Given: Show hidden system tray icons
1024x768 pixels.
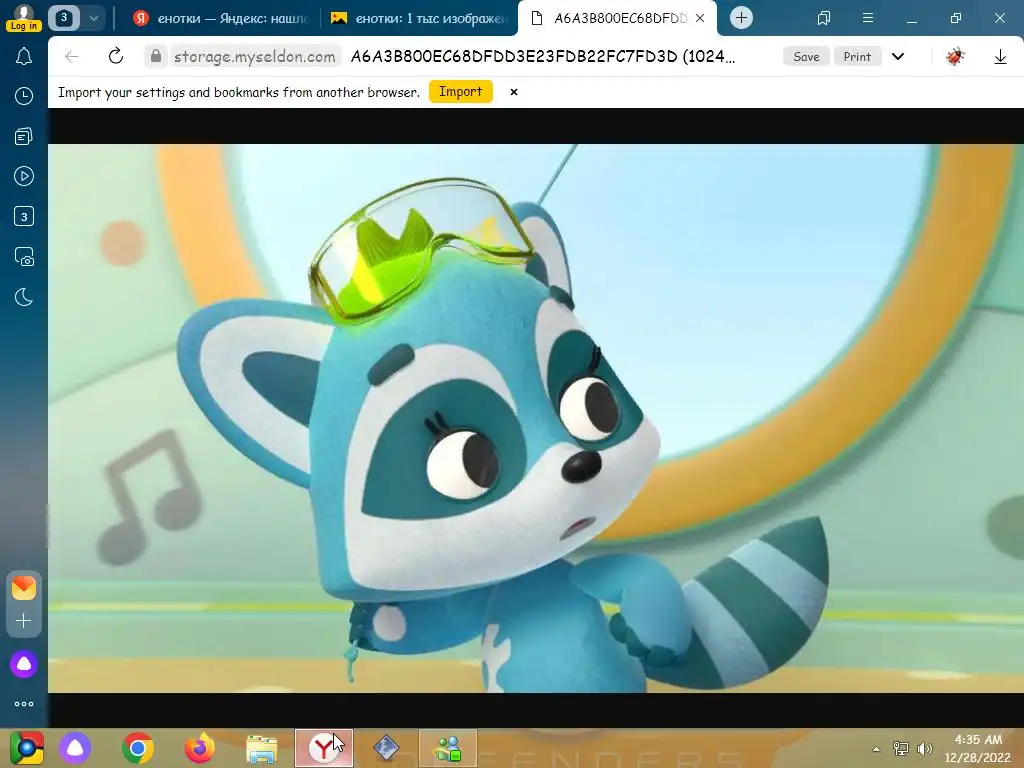Looking at the screenshot, I should [876, 748].
